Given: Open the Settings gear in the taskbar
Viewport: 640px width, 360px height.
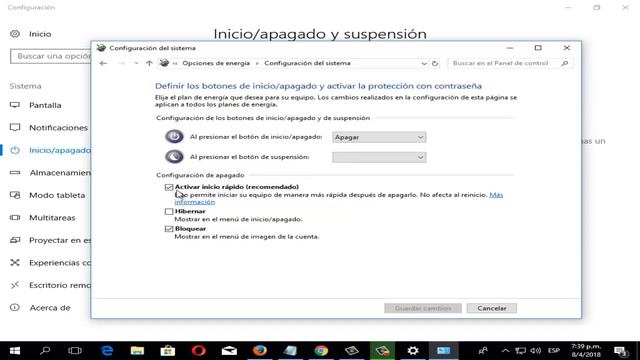Looking at the screenshot, I should coord(413,351).
